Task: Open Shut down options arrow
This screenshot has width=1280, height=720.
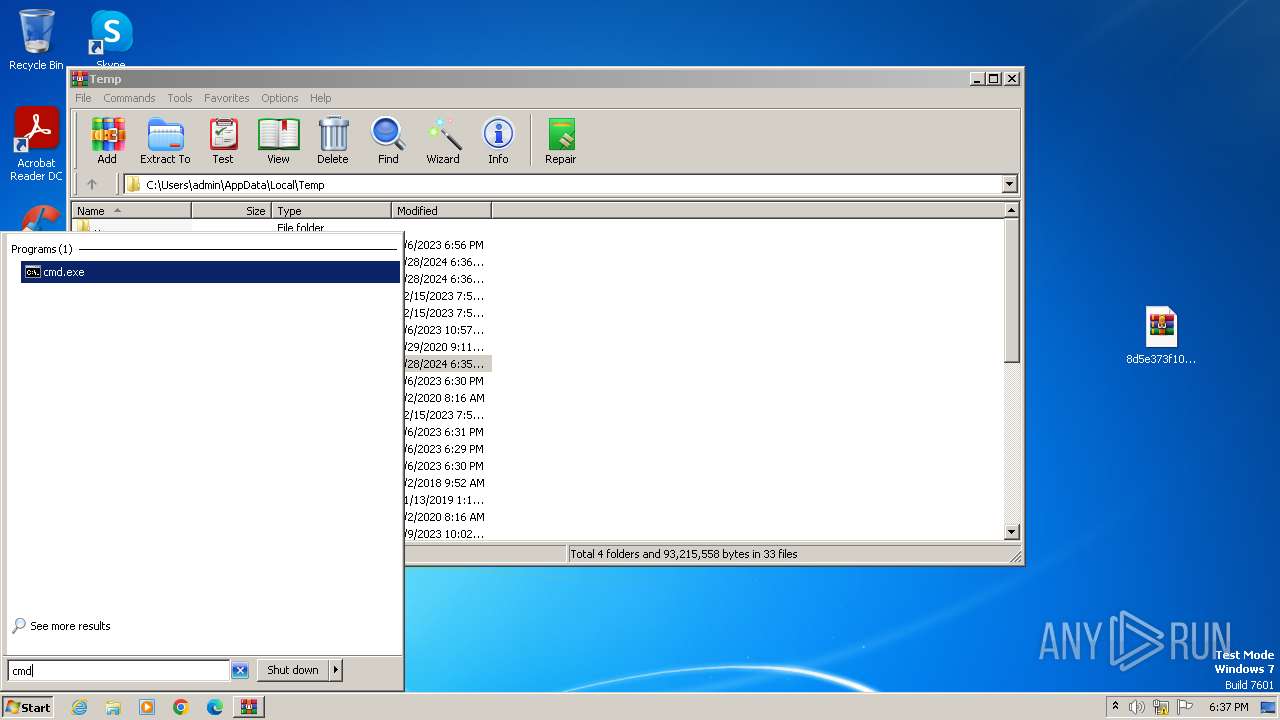Action: point(336,670)
